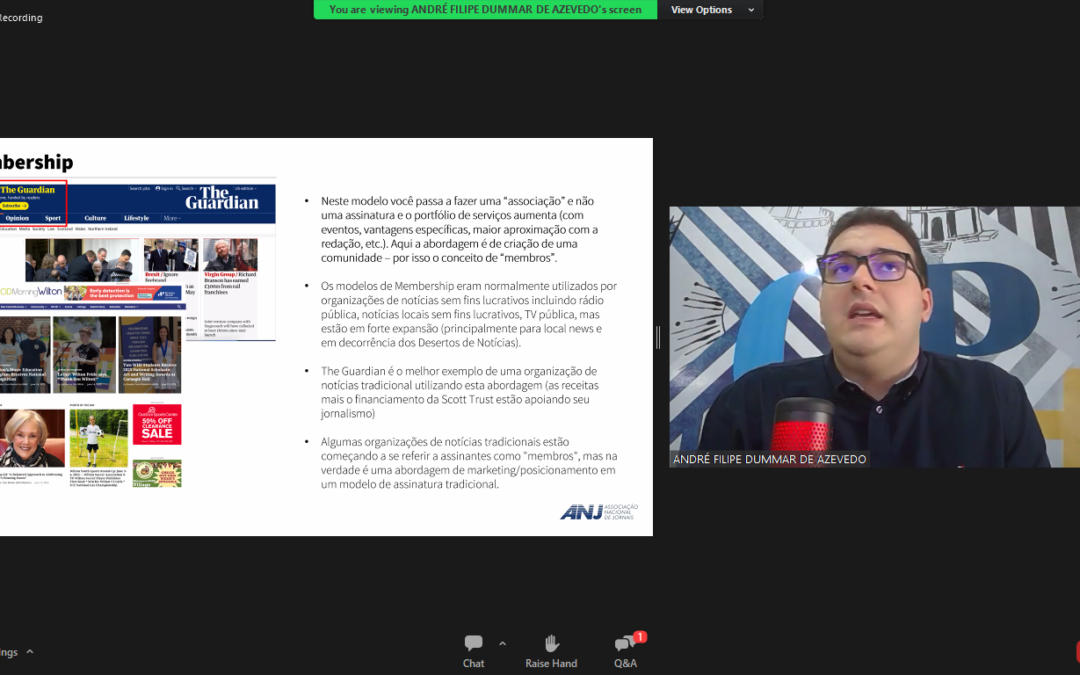Expand the audio settings chevron at bottom left
1080x675 pixels.
coord(30,651)
